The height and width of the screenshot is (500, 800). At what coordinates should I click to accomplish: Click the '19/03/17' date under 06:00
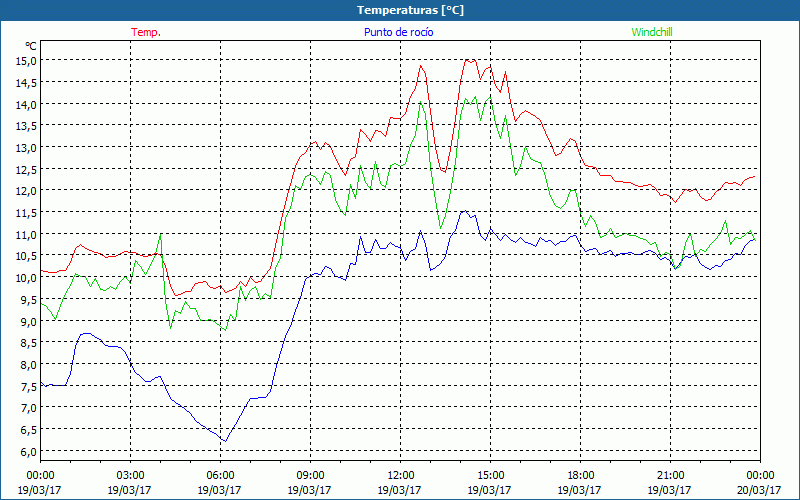(x=219, y=490)
